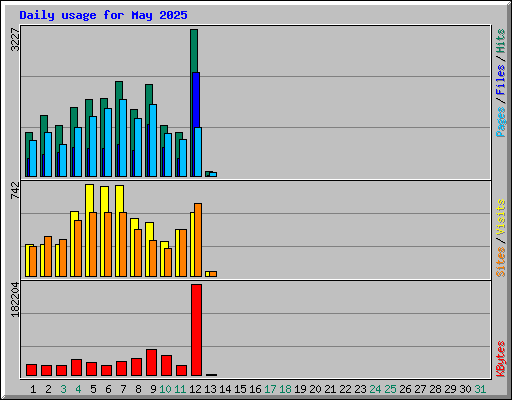Click the 'Sites' legend label
Image resolution: width=512 pixels, height=400 pixels.
[501, 262]
